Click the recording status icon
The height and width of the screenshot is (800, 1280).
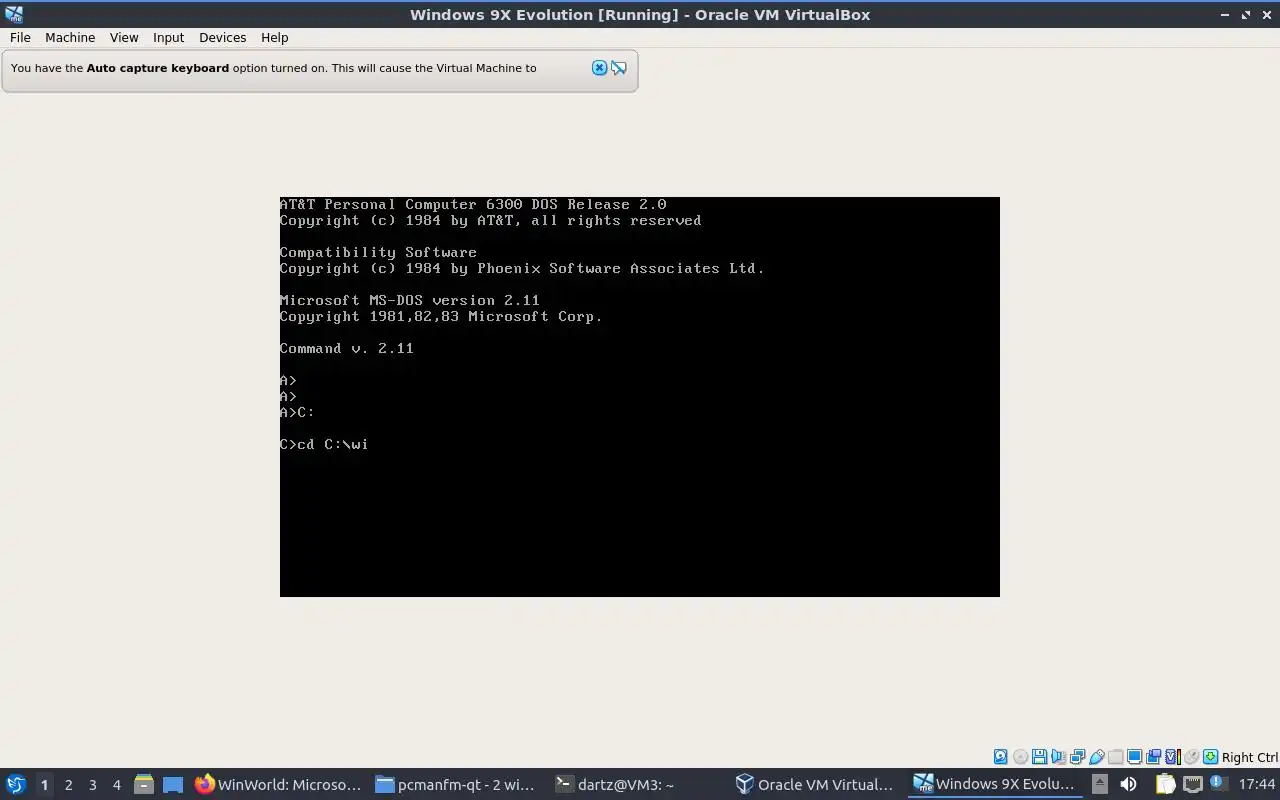pos(1153,757)
